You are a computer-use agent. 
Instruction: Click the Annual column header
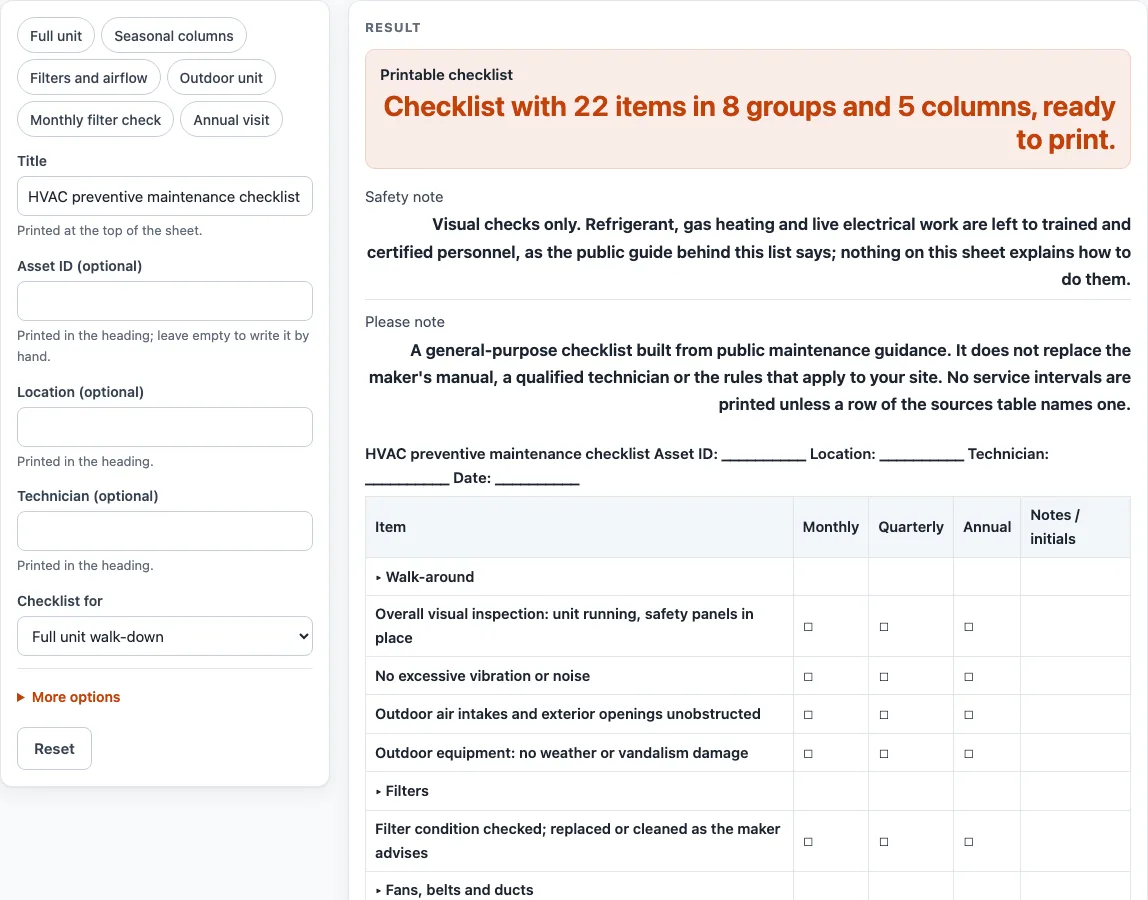point(987,527)
